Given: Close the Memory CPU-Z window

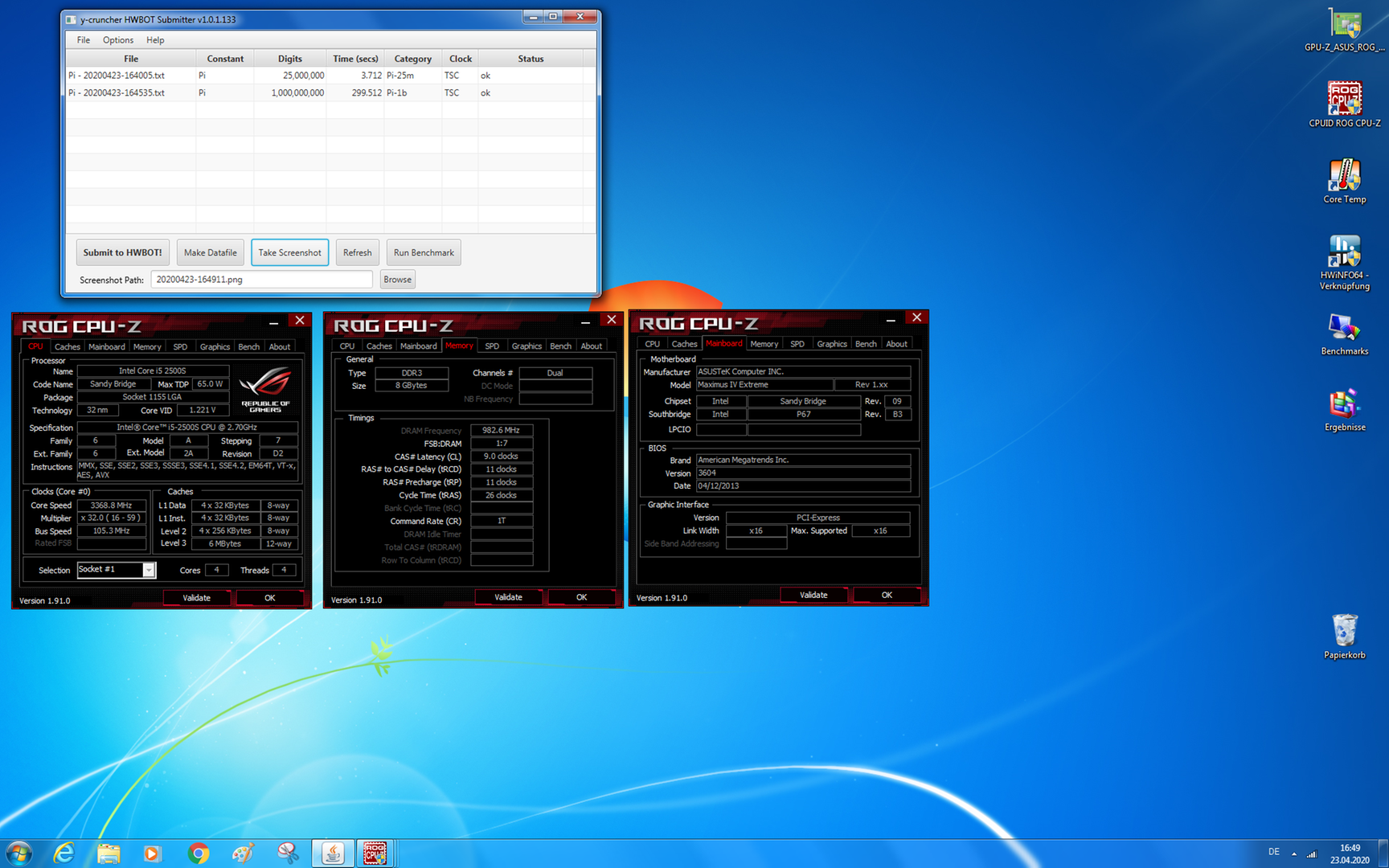Looking at the screenshot, I should click(612, 320).
